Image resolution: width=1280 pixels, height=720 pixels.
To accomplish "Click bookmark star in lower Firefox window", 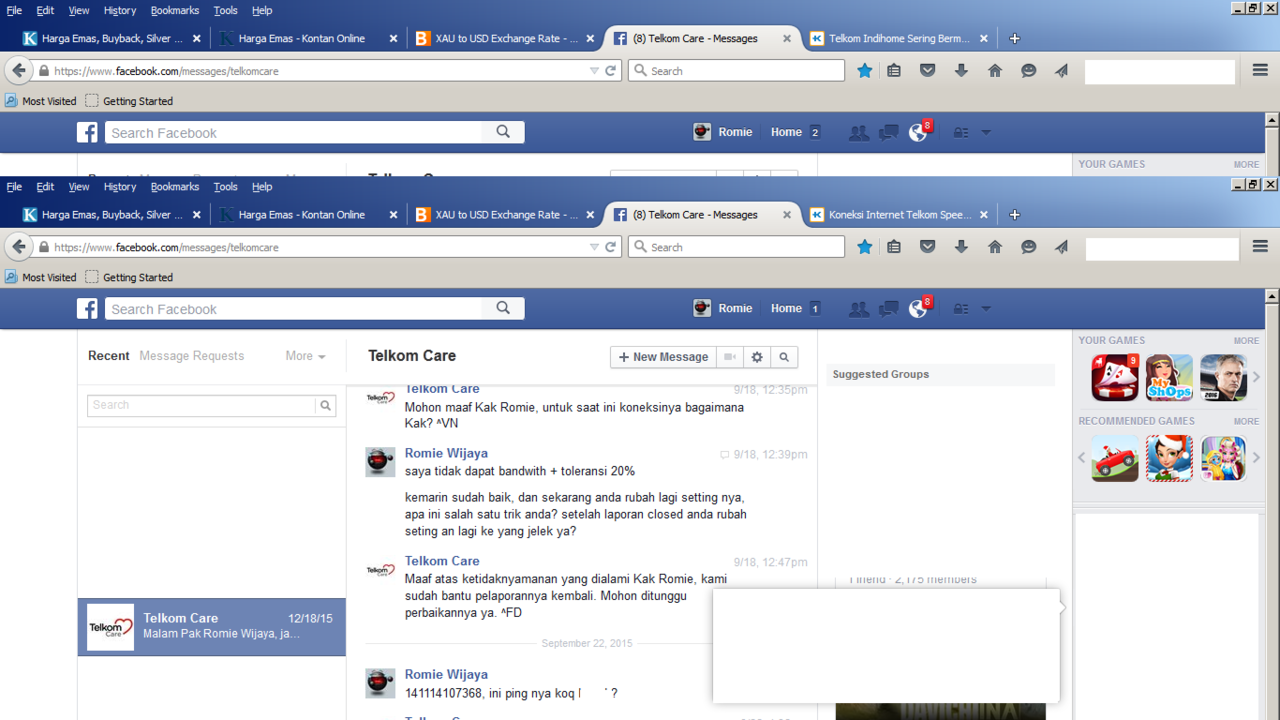I will tap(865, 247).
